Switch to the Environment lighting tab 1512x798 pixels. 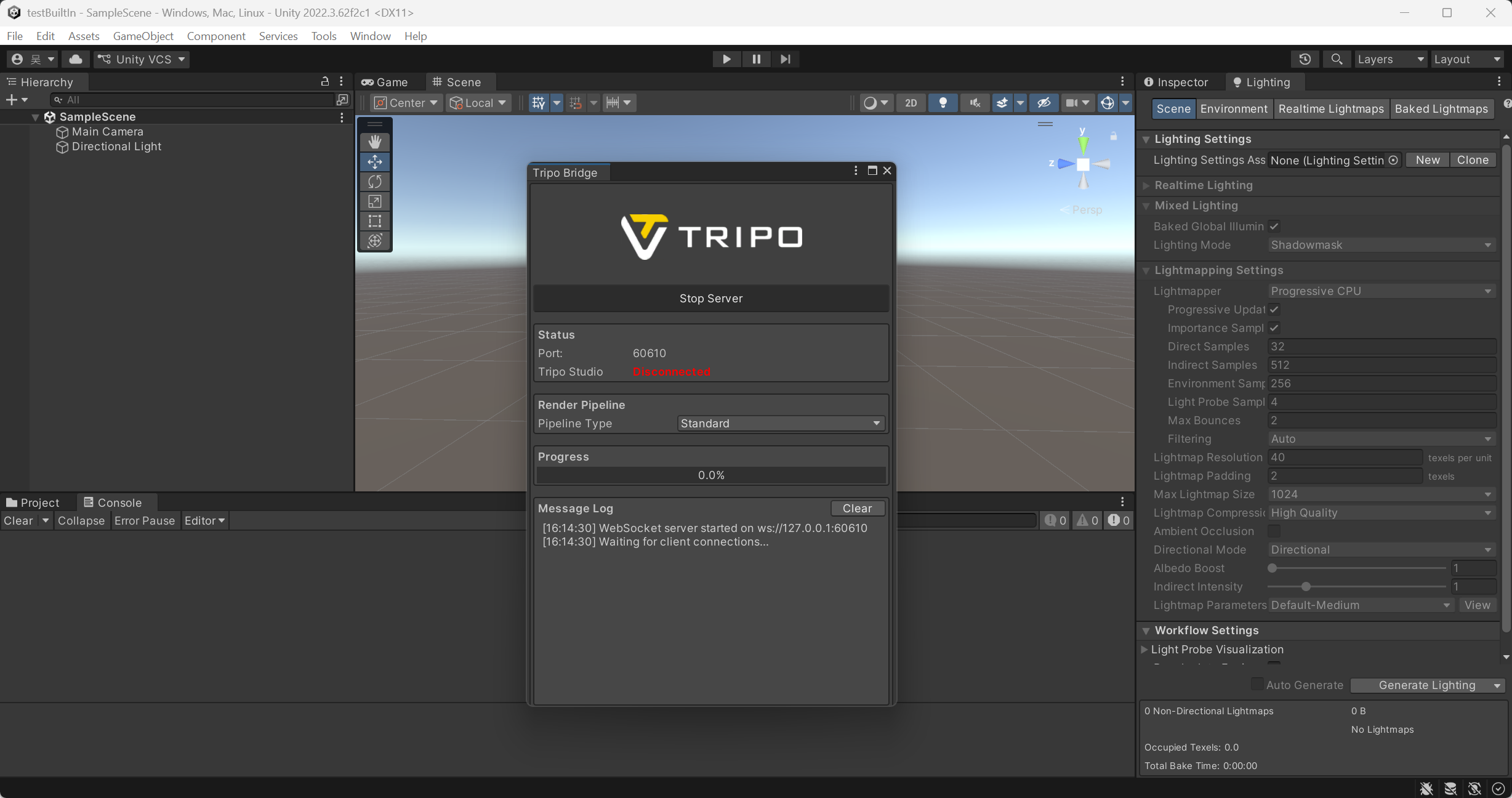click(x=1233, y=109)
